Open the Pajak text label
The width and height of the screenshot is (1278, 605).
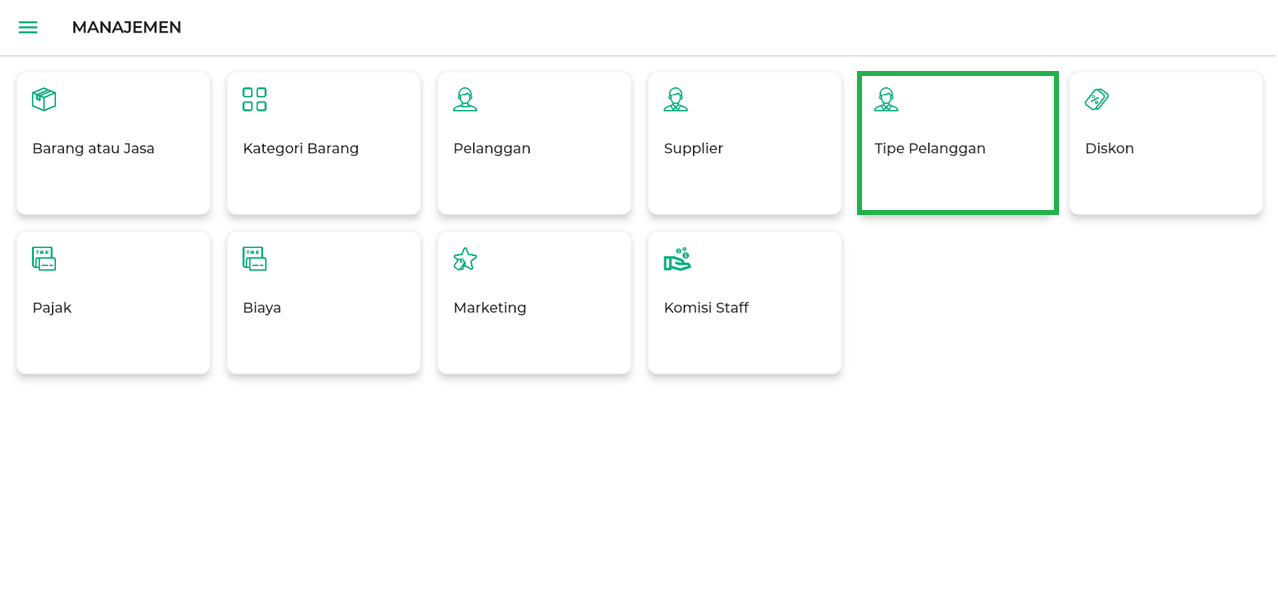[52, 308]
